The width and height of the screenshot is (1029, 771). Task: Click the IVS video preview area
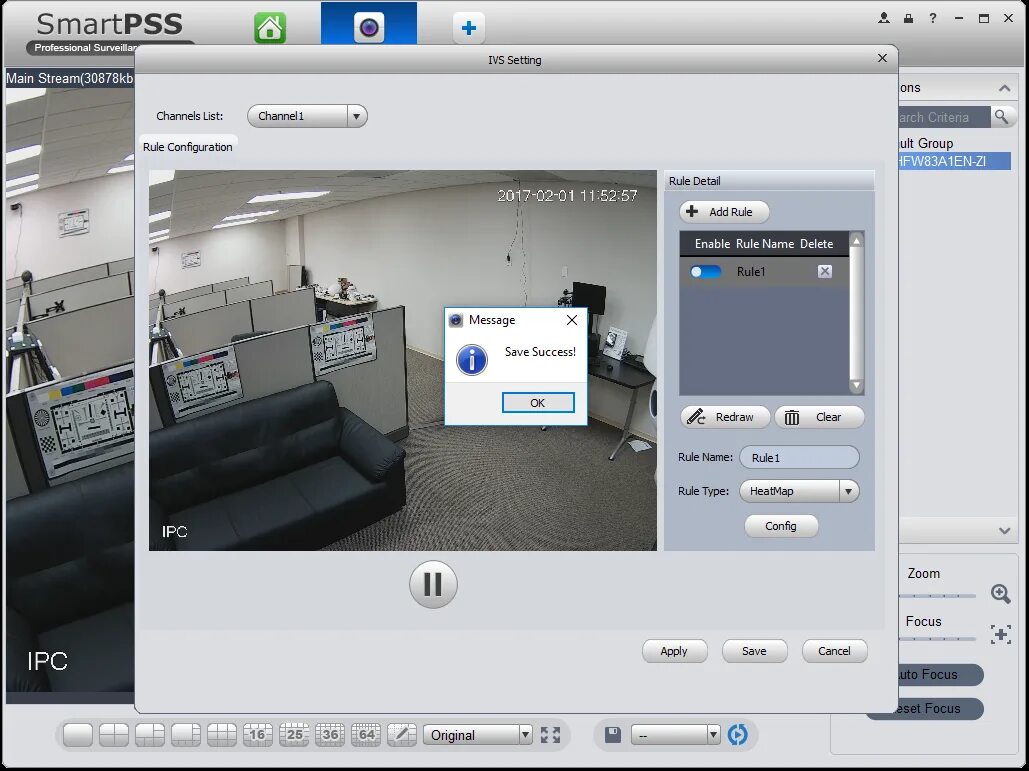click(x=403, y=360)
